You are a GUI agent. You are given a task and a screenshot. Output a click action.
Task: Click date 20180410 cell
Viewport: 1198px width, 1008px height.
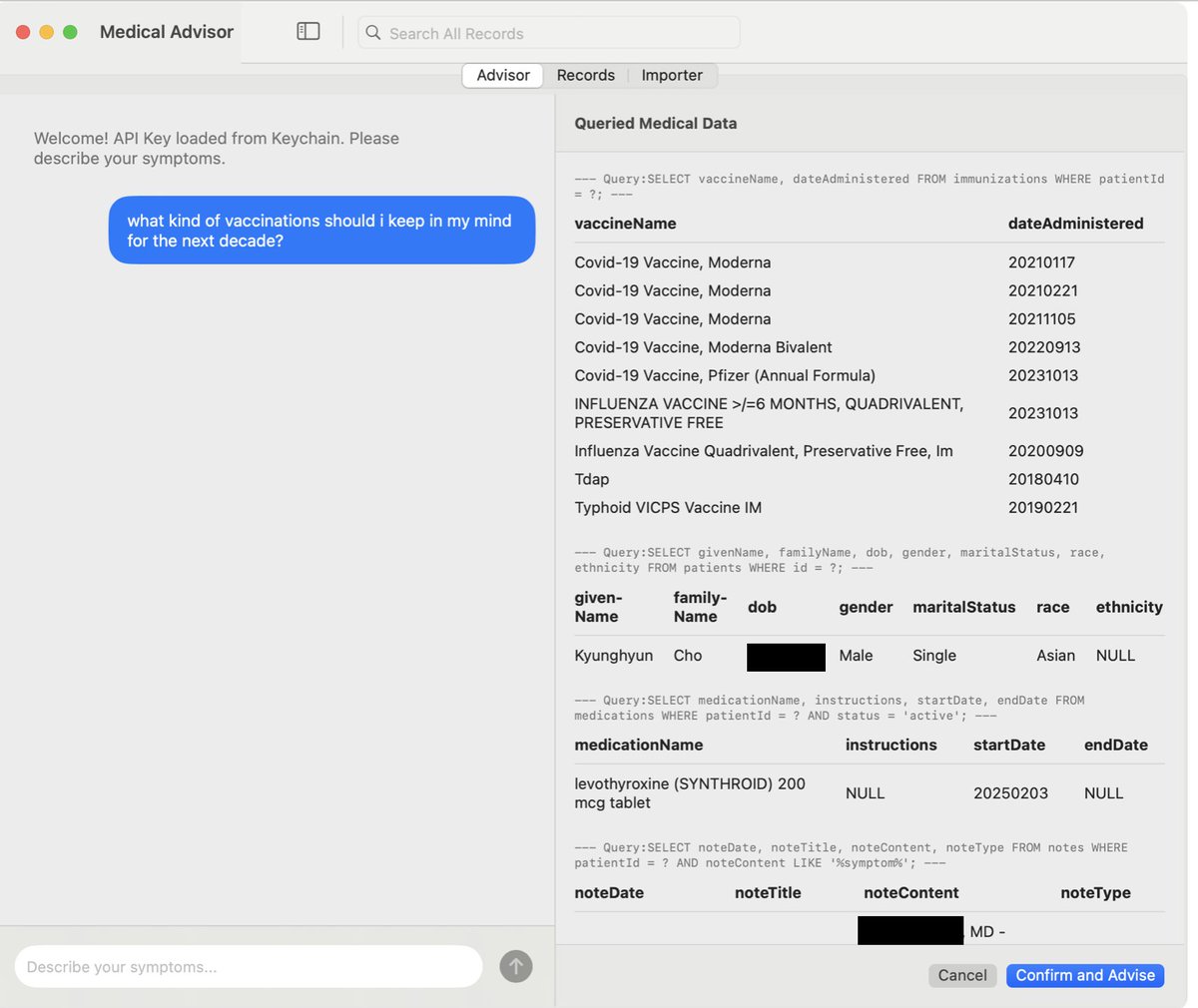coord(1043,479)
